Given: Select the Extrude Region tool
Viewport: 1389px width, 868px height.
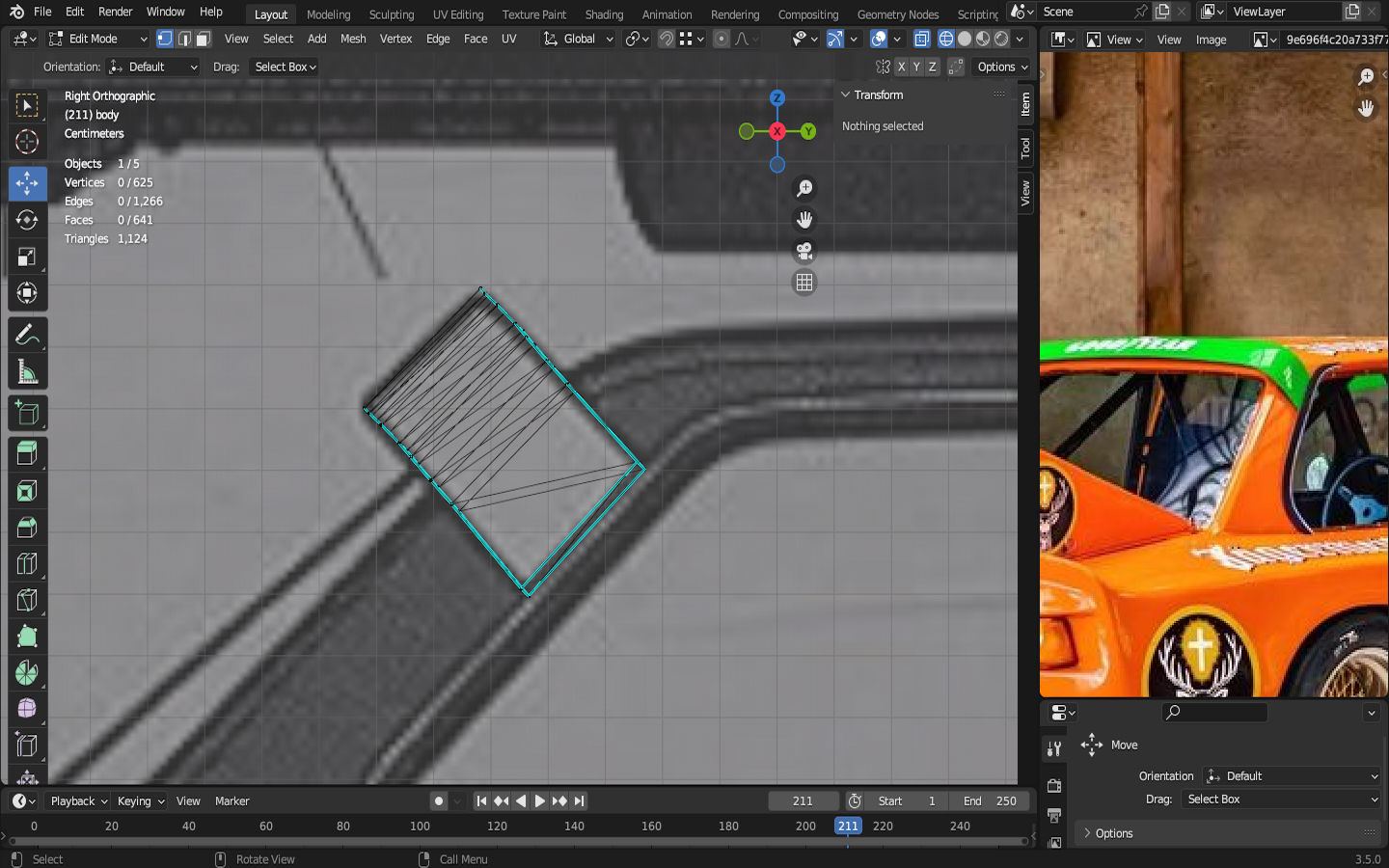Looking at the screenshot, I should 27,454.
